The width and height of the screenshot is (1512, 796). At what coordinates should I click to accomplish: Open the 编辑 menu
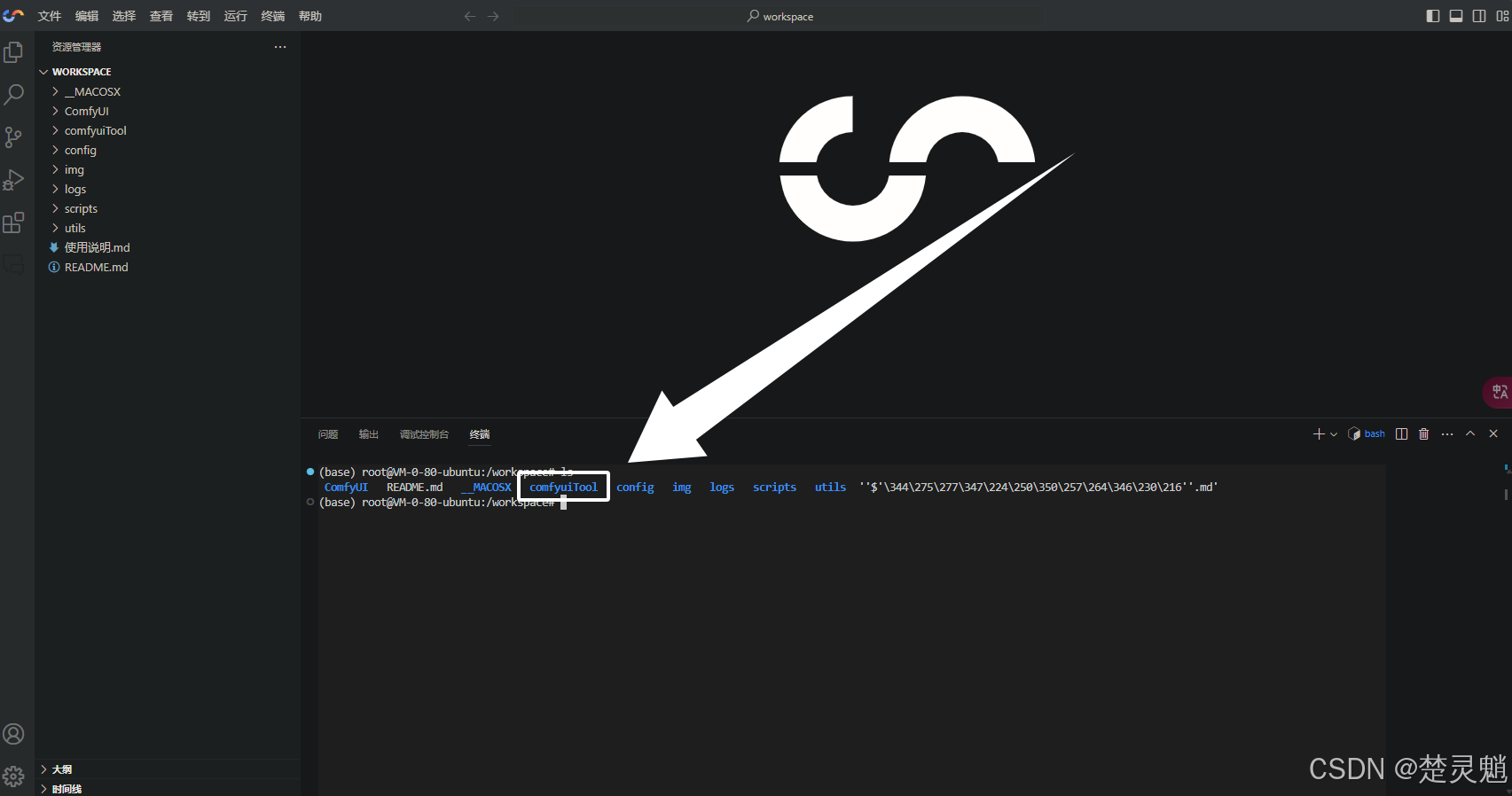tap(87, 16)
